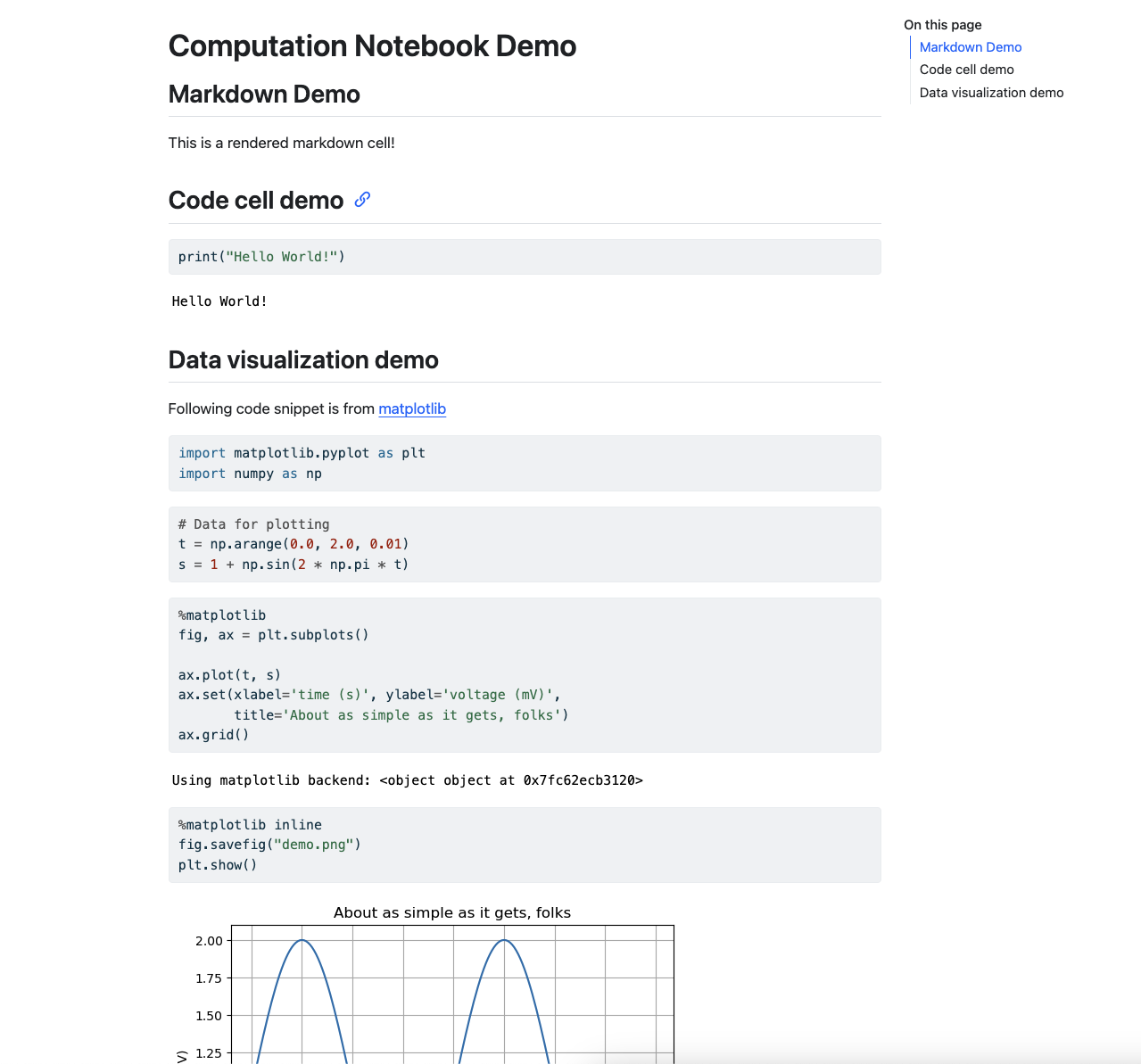Image resolution: width=1141 pixels, height=1064 pixels.
Task: Click the %matplotlib inline line
Action: [x=250, y=825]
